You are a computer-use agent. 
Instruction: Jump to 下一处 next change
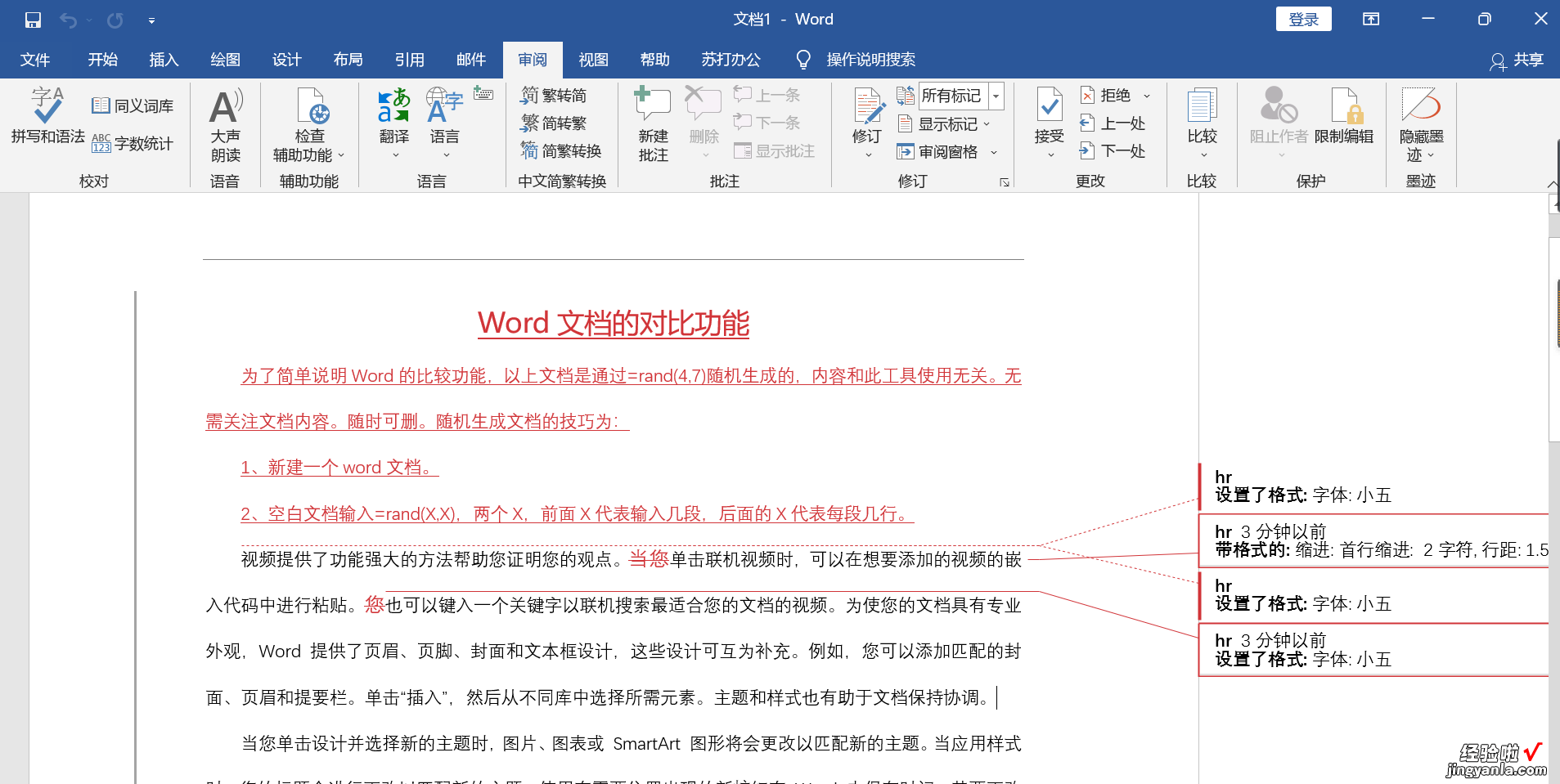pyautogui.click(x=1113, y=151)
